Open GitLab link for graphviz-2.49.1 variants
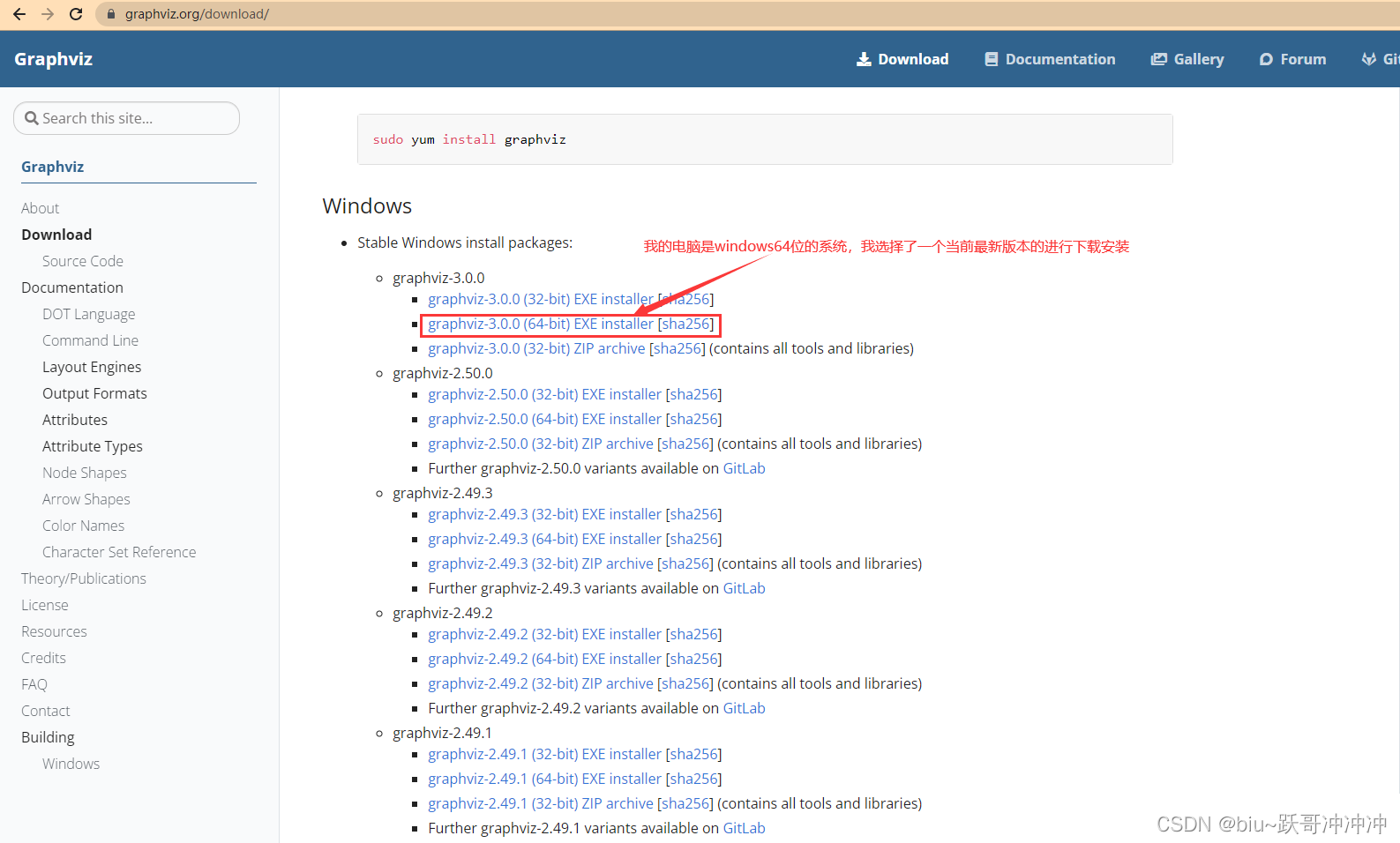The width and height of the screenshot is (1400, 843). point(744,828)
